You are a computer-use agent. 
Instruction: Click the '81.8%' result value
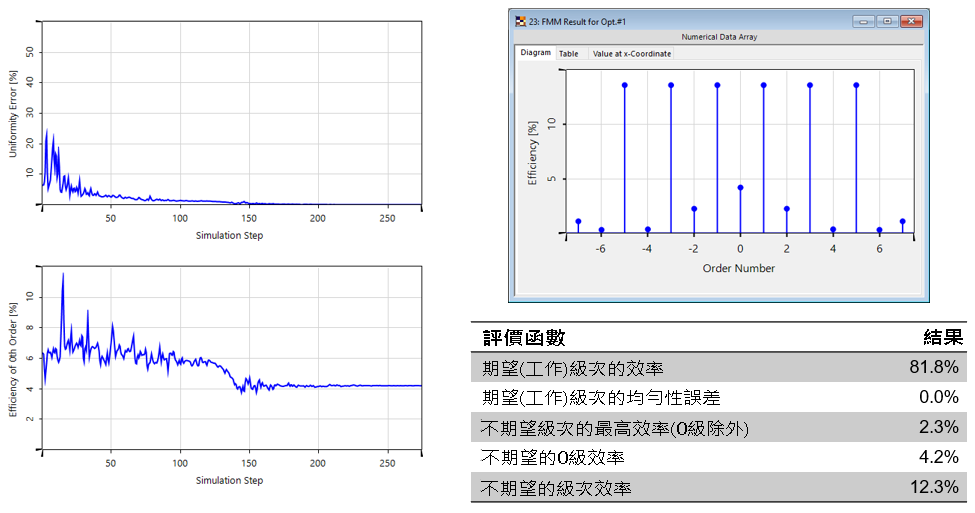point(934,367)
